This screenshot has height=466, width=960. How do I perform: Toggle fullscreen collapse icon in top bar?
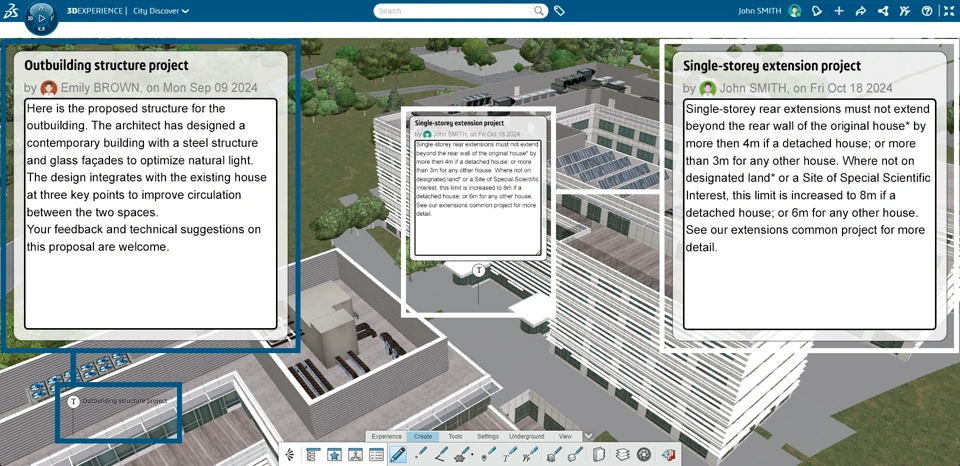pos(948,11)
